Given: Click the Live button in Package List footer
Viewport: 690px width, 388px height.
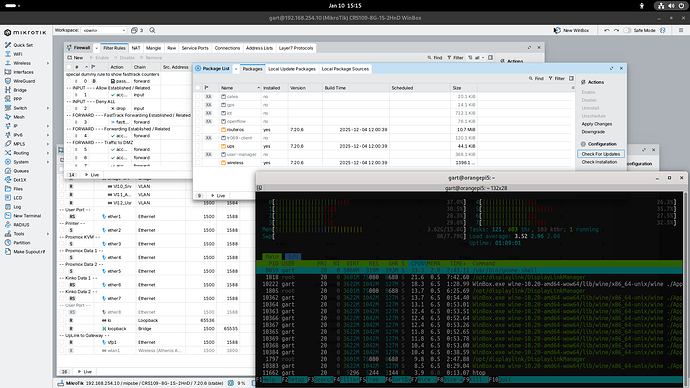Looking at the screenshot, I should pos(218,196).
